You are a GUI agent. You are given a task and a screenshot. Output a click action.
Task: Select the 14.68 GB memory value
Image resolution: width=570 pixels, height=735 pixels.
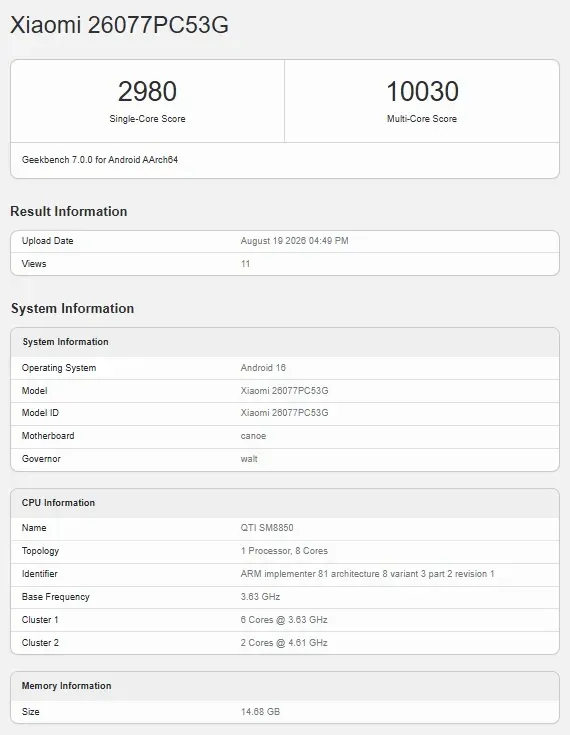click(260, 712)
